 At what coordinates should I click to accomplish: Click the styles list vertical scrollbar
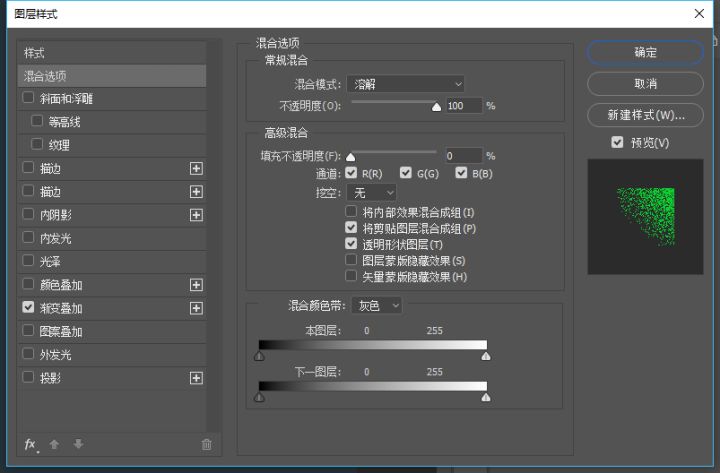click(x=213, y=236)
